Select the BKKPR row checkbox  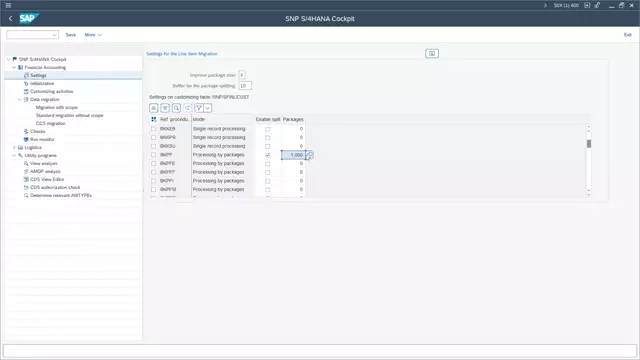click(153, 138)
